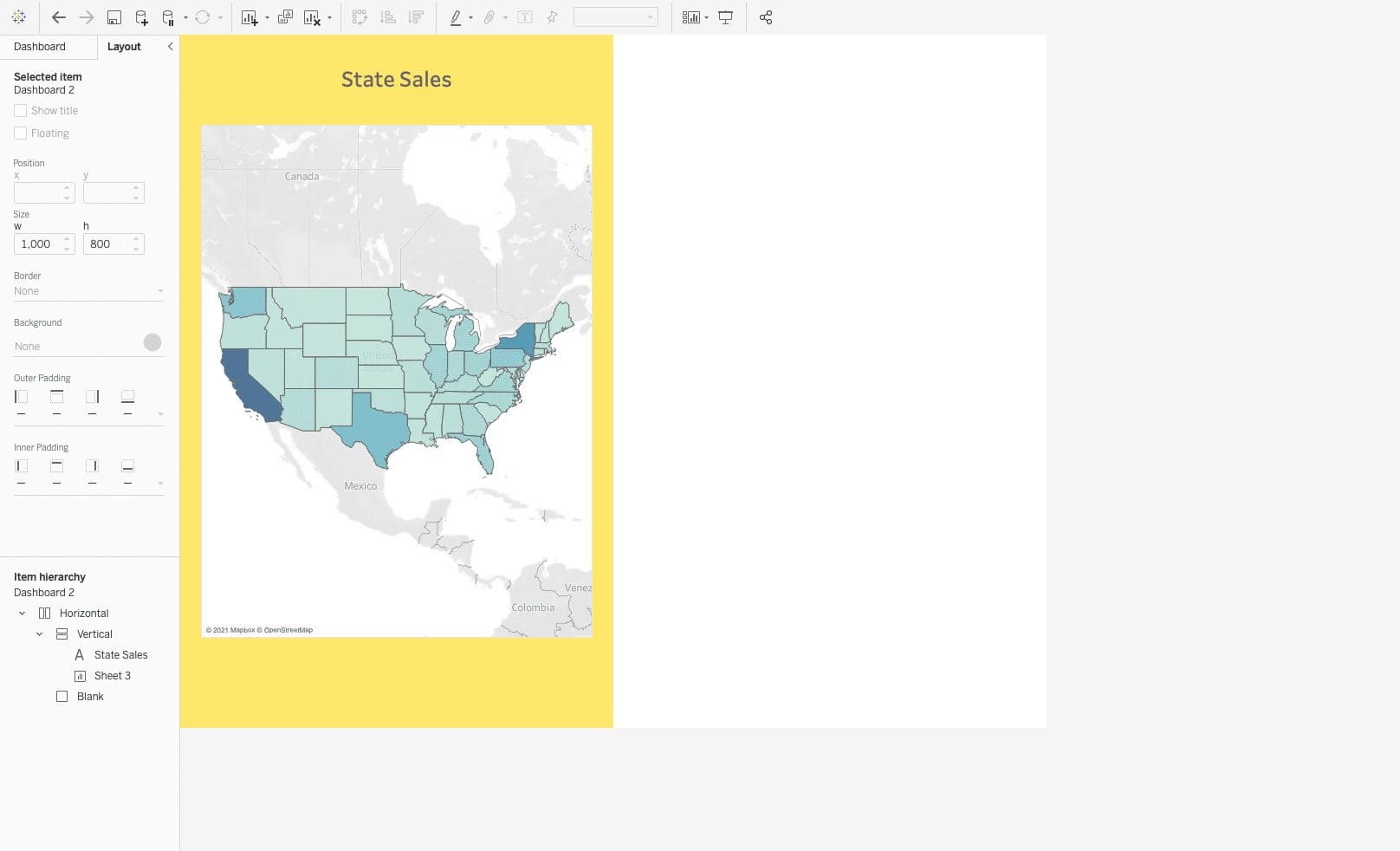The width and height of the screenshot is (1400, 851).
Task: Click the Duplicate Sheet icon
Action: point(284,17)
